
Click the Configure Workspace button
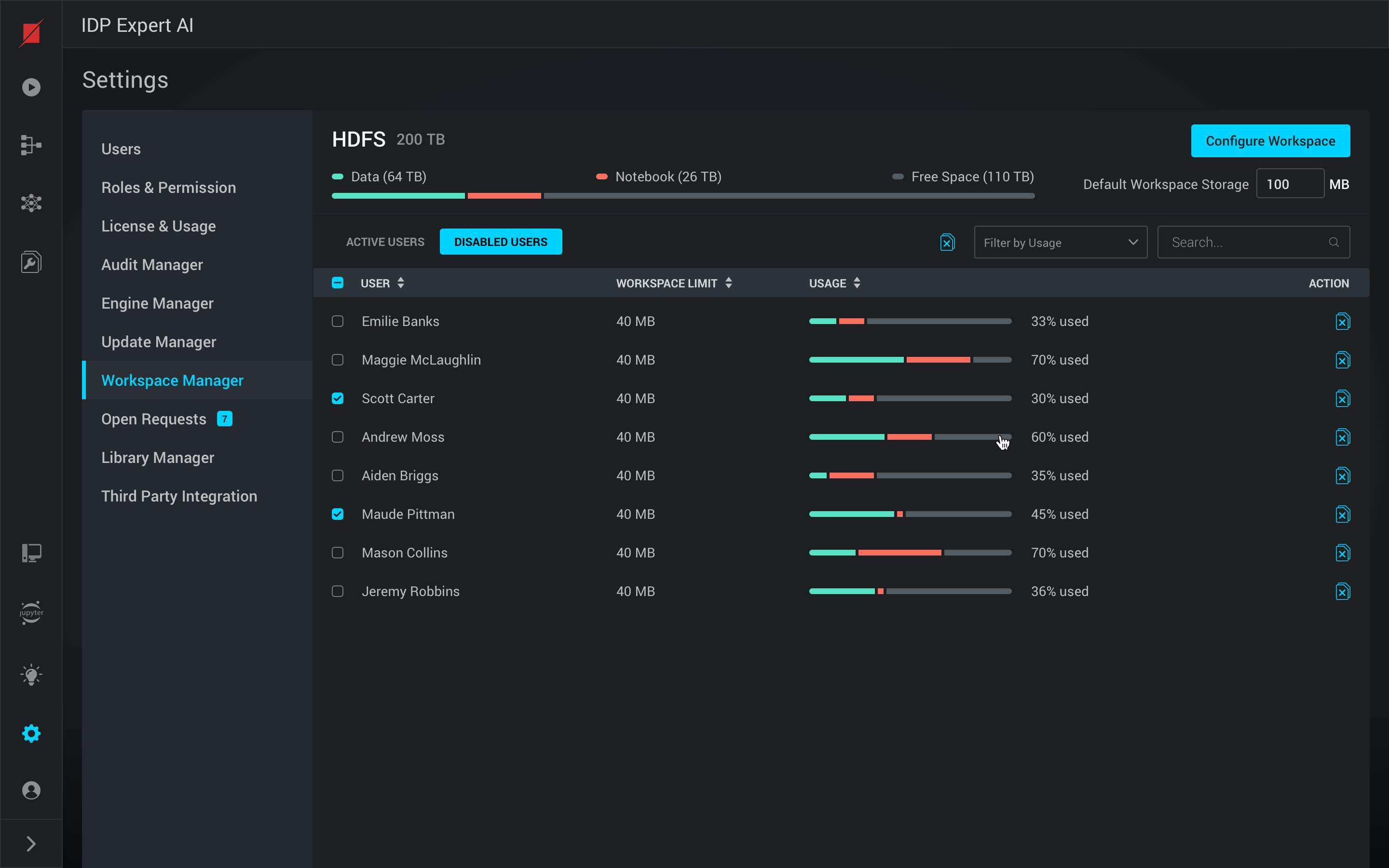(x=1269, y=141)
